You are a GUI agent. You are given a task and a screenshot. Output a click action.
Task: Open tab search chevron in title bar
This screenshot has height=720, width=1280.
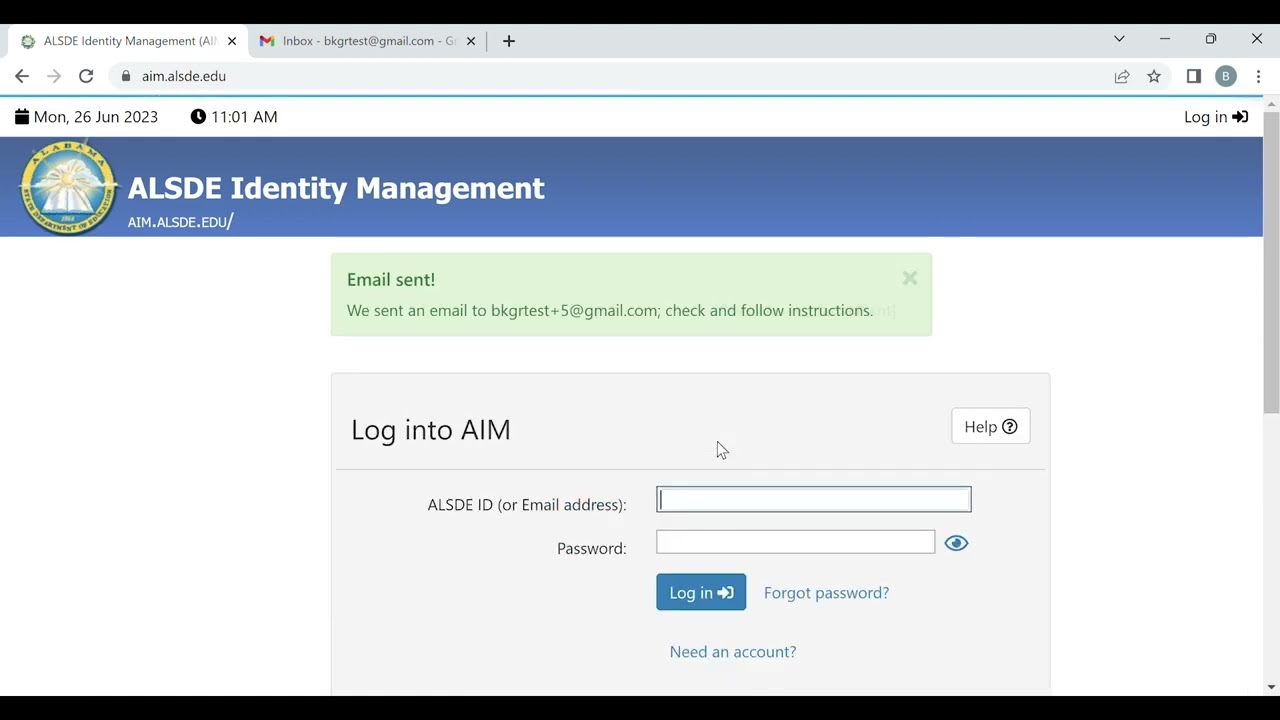click(x=1119, y=39)
